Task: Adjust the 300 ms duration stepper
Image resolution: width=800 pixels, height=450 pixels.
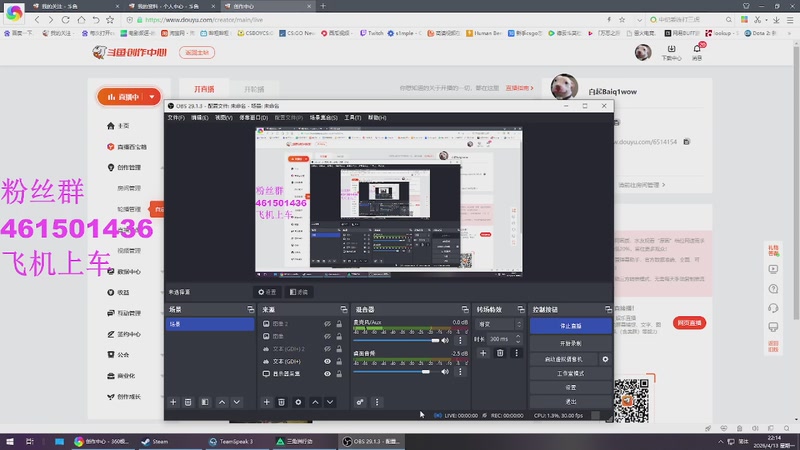Action: point(518,339)
